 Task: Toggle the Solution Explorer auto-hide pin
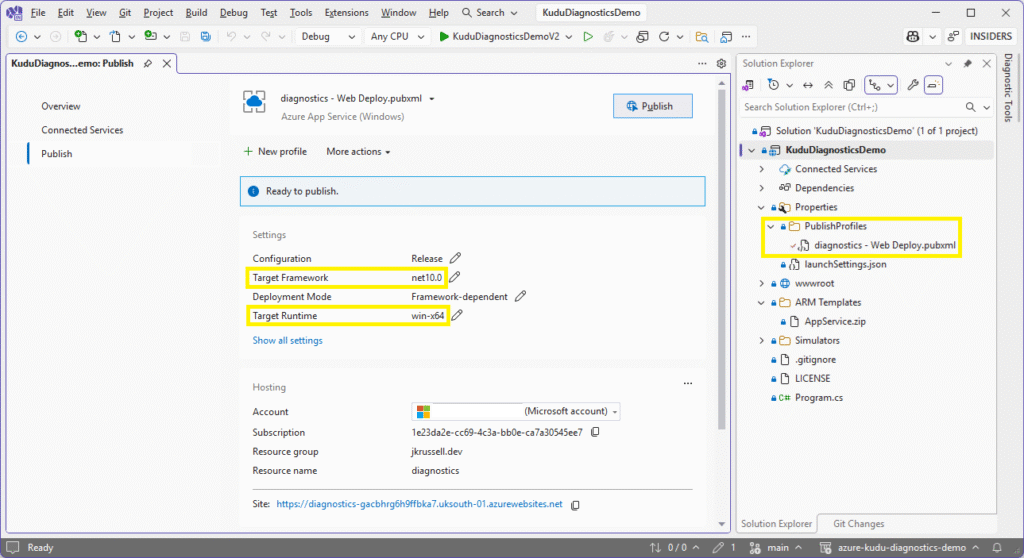coord(967,63)
